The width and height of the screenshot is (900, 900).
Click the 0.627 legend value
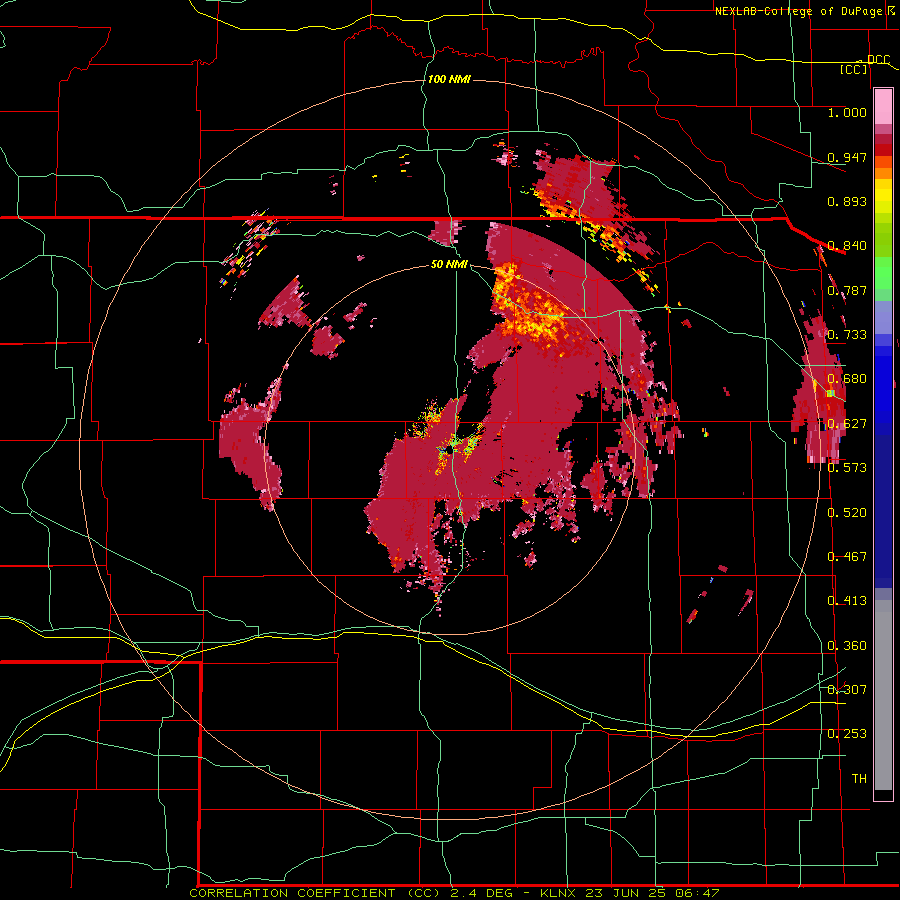(x=847, y=424)
